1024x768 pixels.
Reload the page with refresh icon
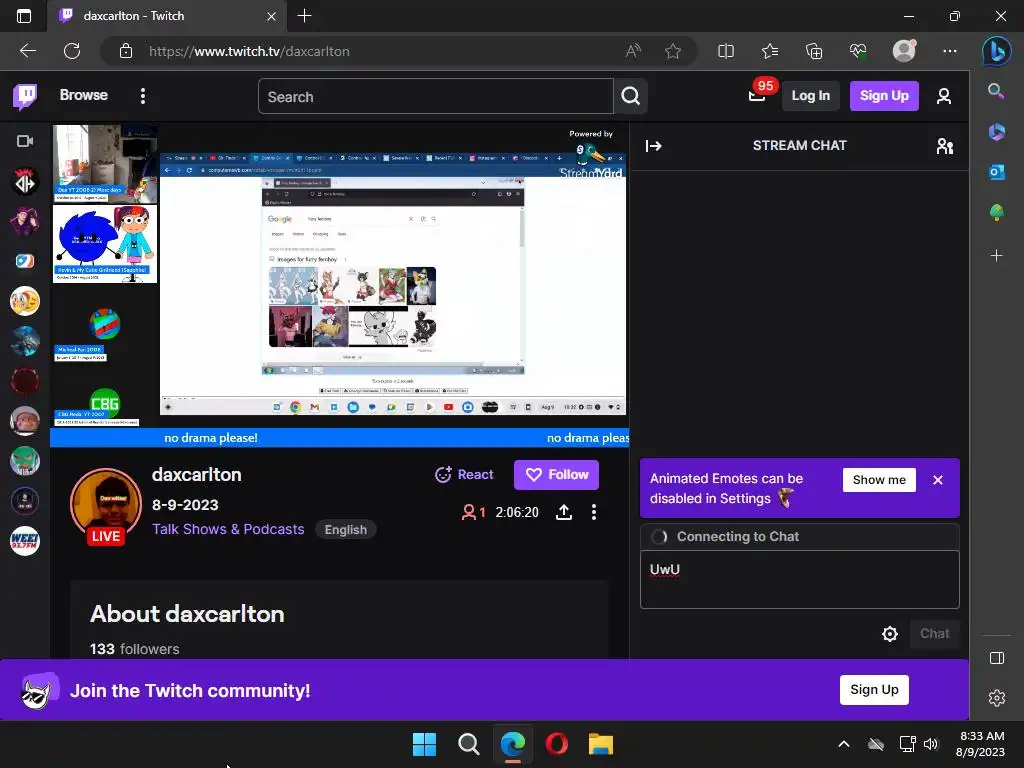[x=72, y=51]
